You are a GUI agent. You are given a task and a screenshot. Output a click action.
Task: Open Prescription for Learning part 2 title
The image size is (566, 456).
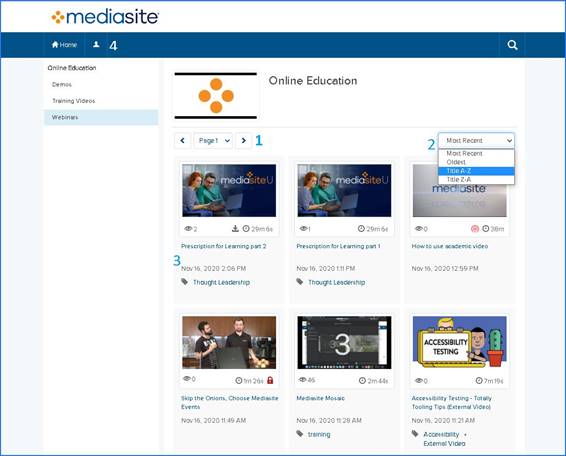point(224,246)
